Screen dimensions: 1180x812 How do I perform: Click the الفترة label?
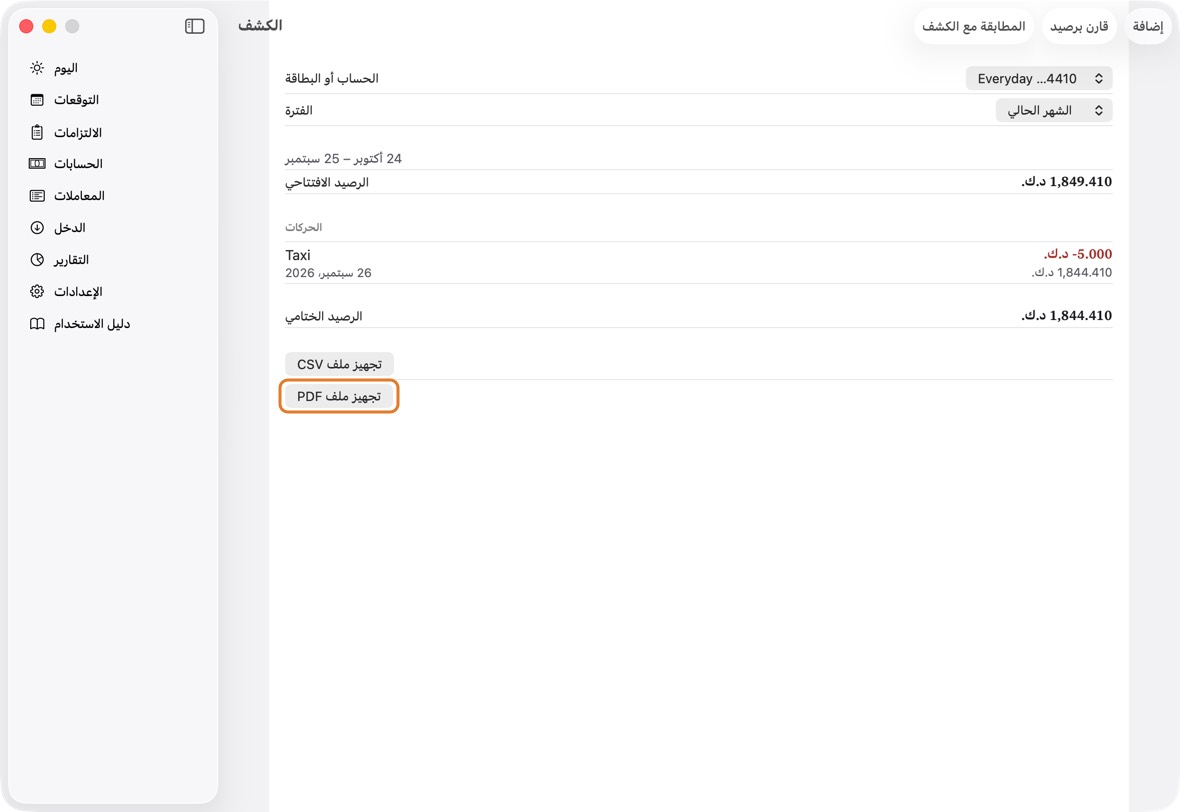[299, 111]
